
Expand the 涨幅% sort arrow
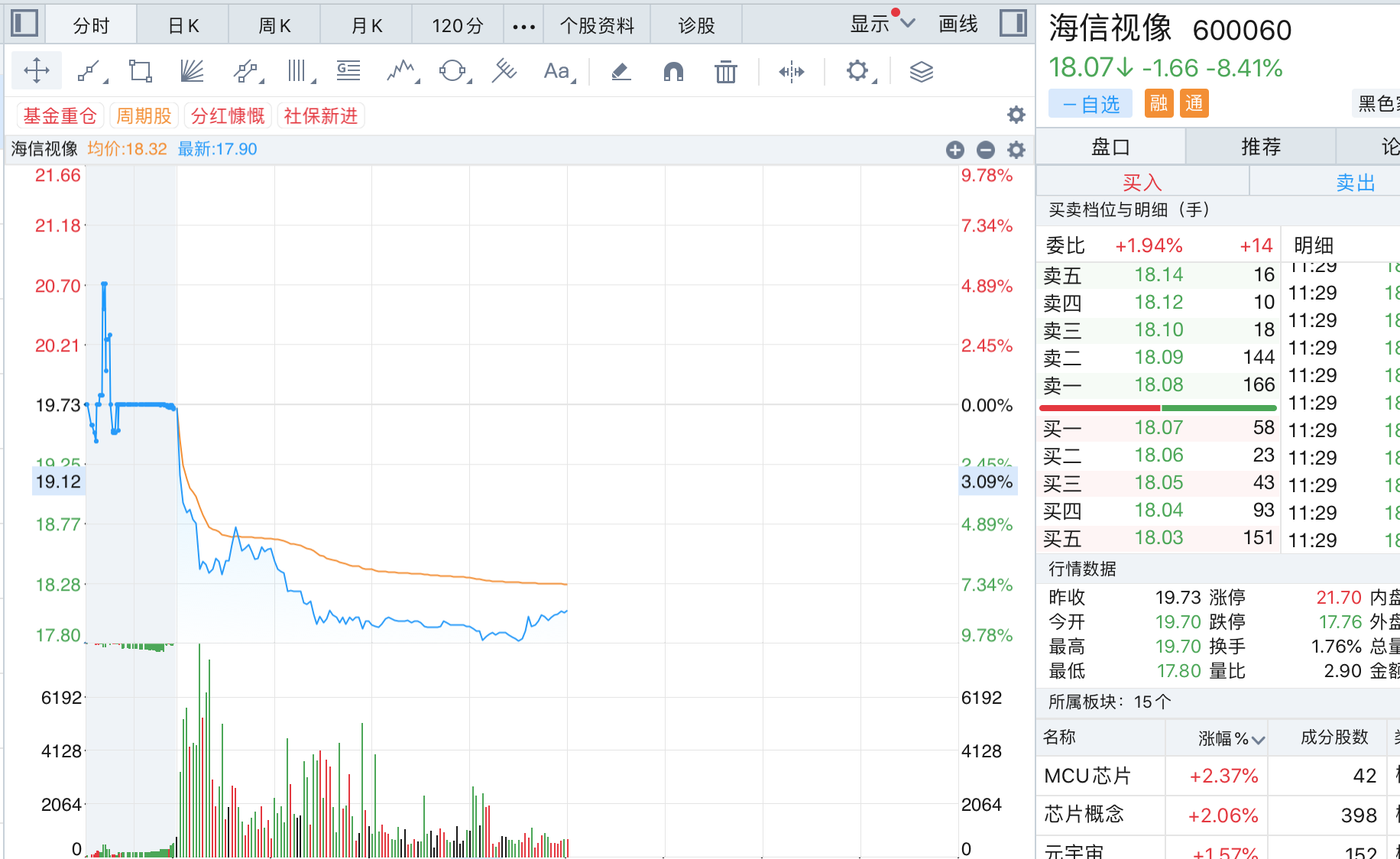point(1258,739)
